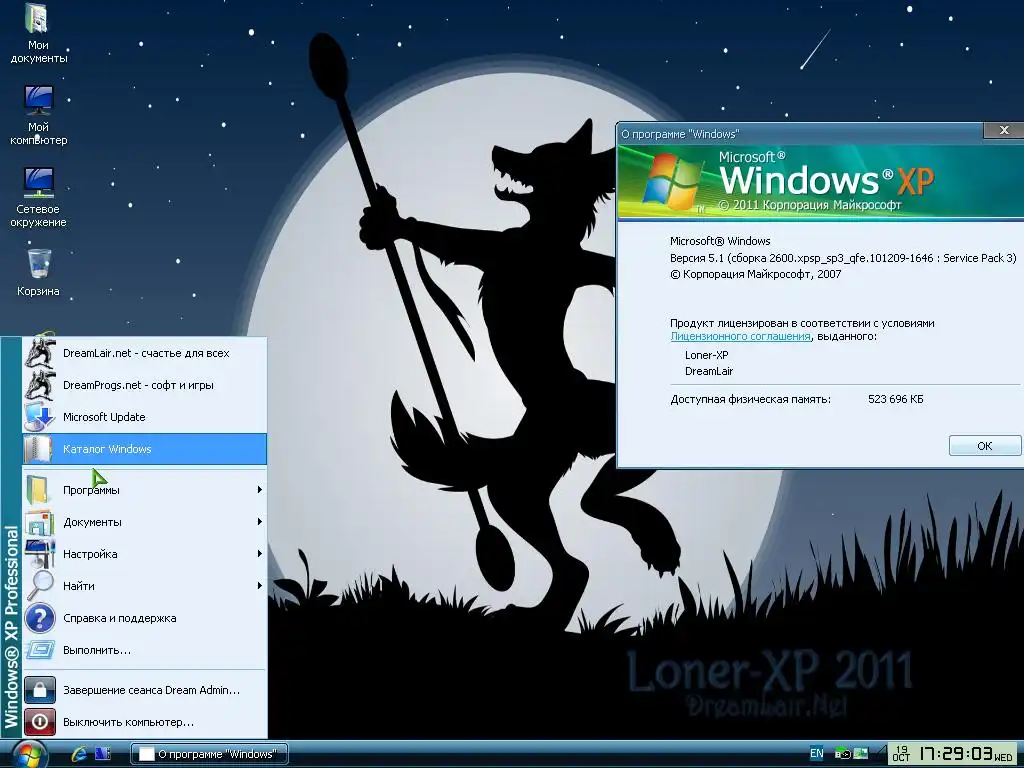Click the network tray icon
Image resolution: width=1024 pixels, height=768 pixels.
click(x=861, y=754)
